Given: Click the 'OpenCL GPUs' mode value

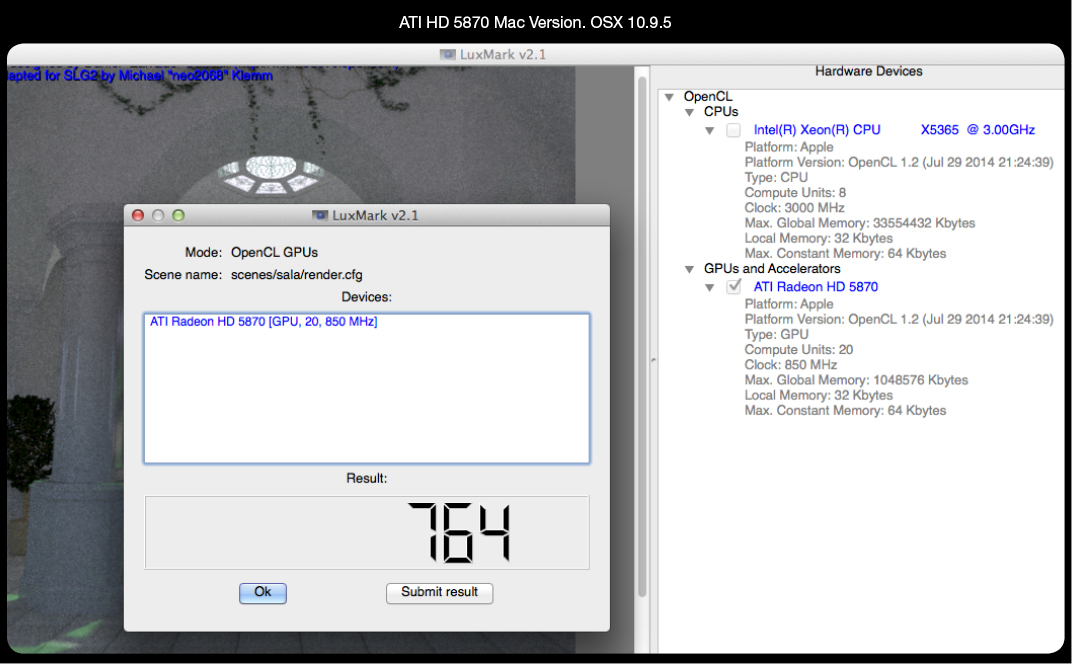Looking at the screenshot, I should click(x=274, y=252).
